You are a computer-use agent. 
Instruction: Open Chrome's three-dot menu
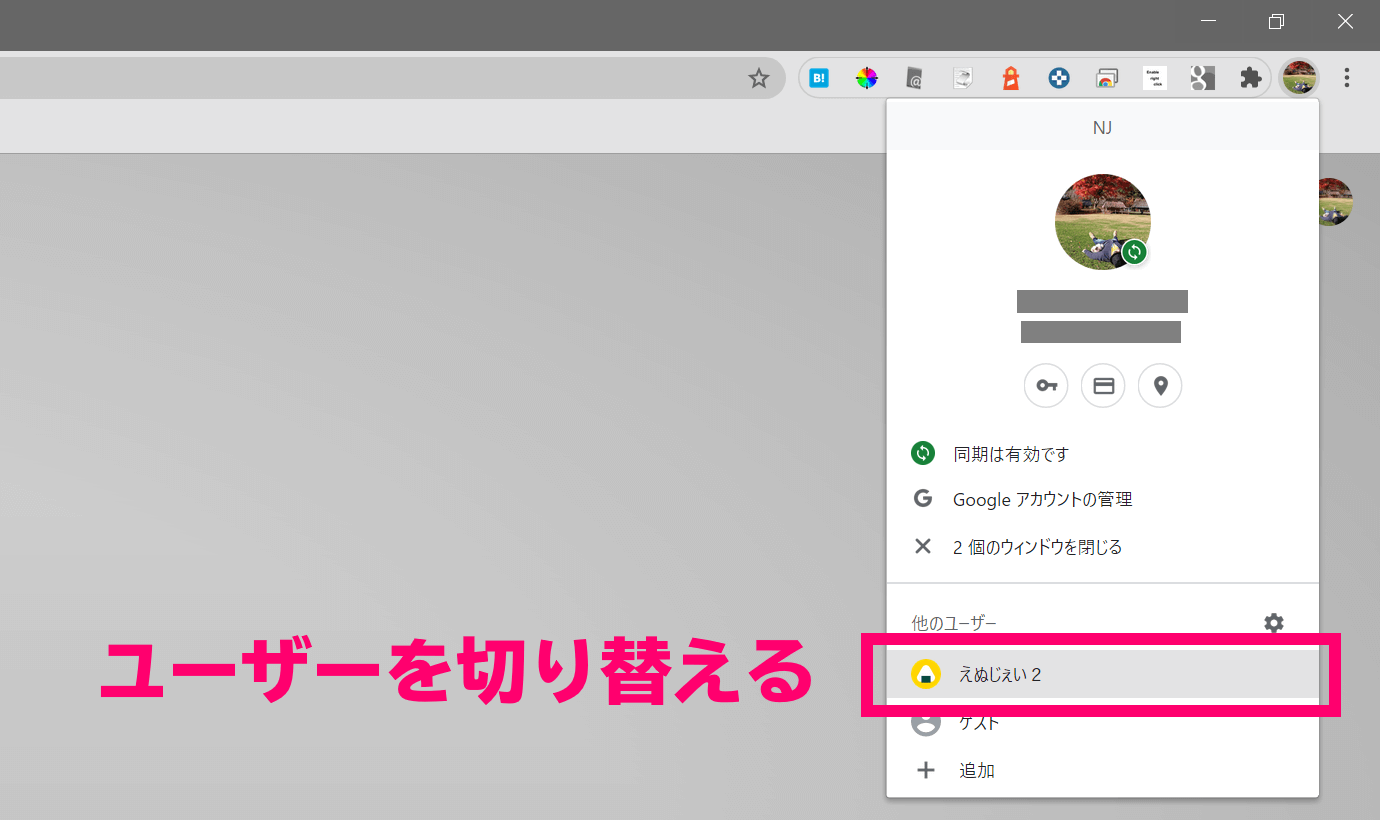[x=1347, y=77]
